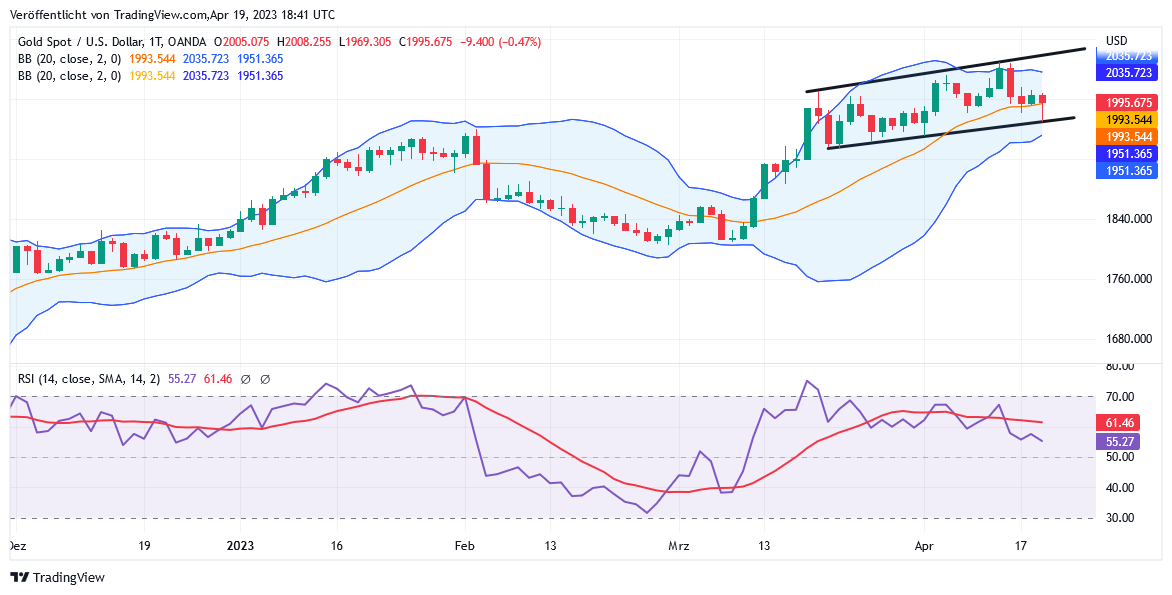Select the lower black channel trendline
1172x595 pixels.
[950, 132]
